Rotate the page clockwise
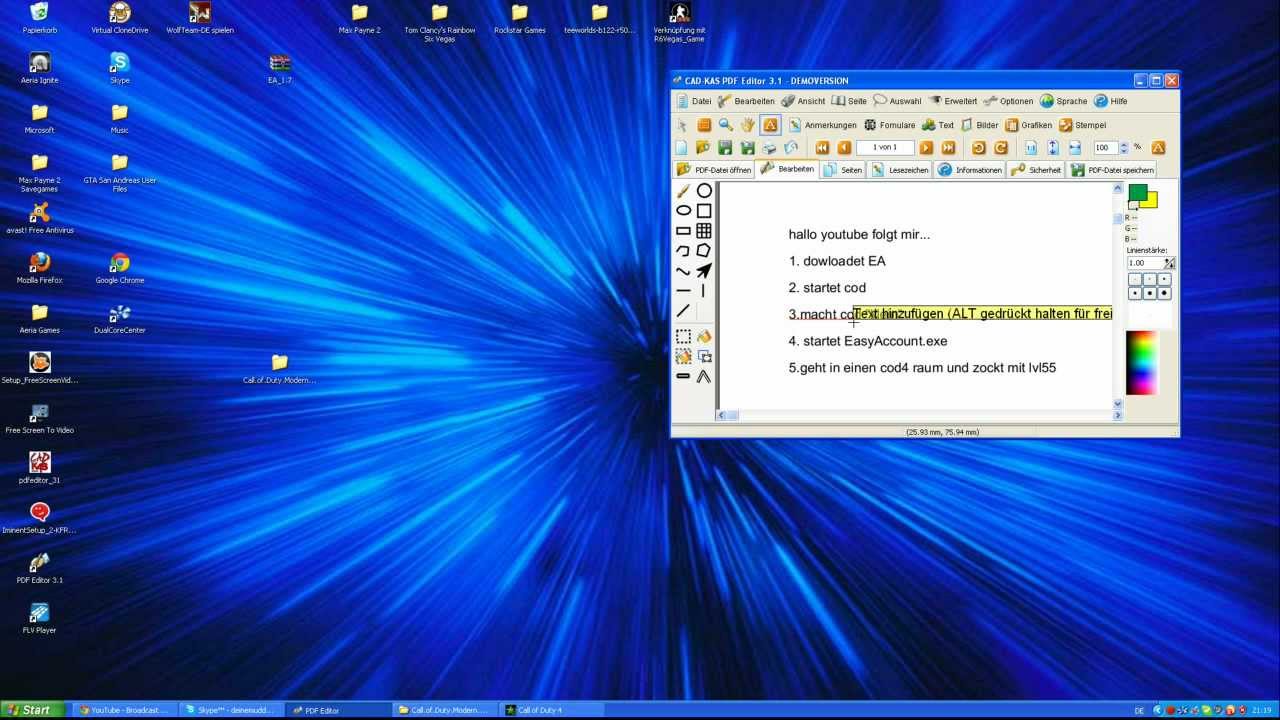This screenshot has width=1280, height=720. [x=1000, y=147]
